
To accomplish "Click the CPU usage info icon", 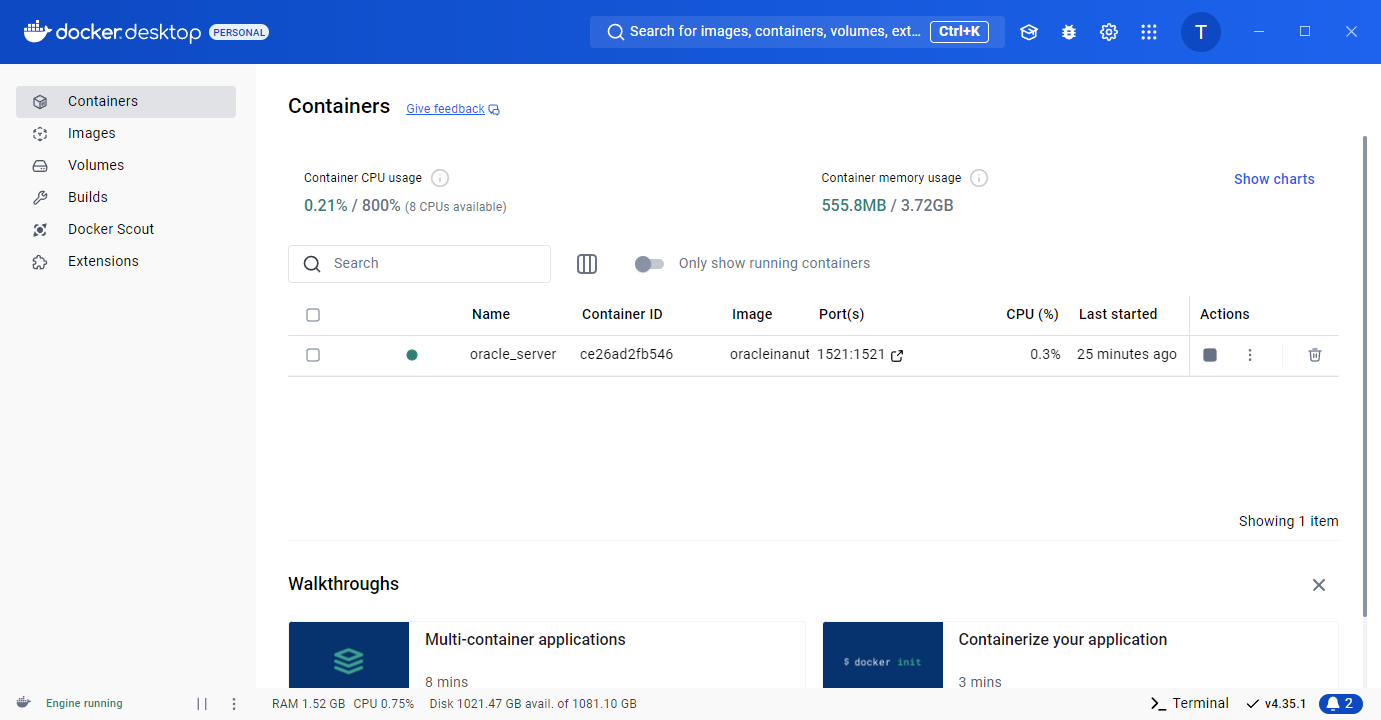I will pos(440,178).
